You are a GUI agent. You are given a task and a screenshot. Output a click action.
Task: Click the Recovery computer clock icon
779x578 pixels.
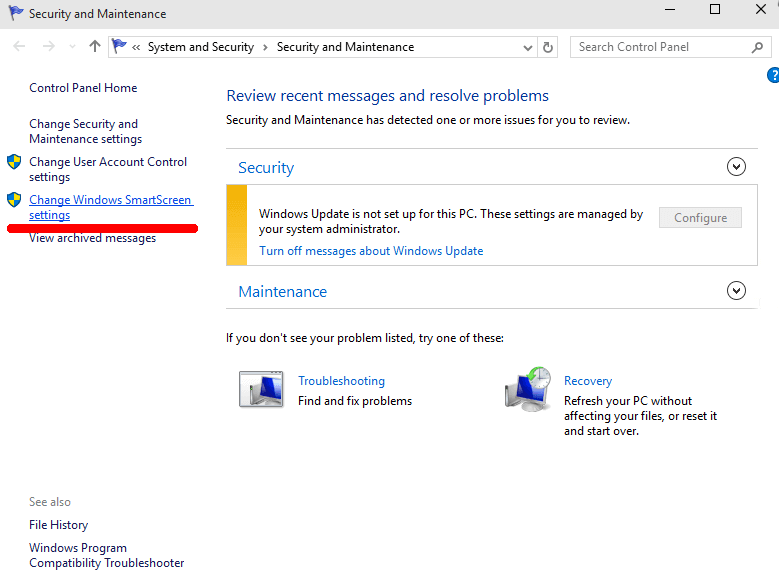[528, 389]
